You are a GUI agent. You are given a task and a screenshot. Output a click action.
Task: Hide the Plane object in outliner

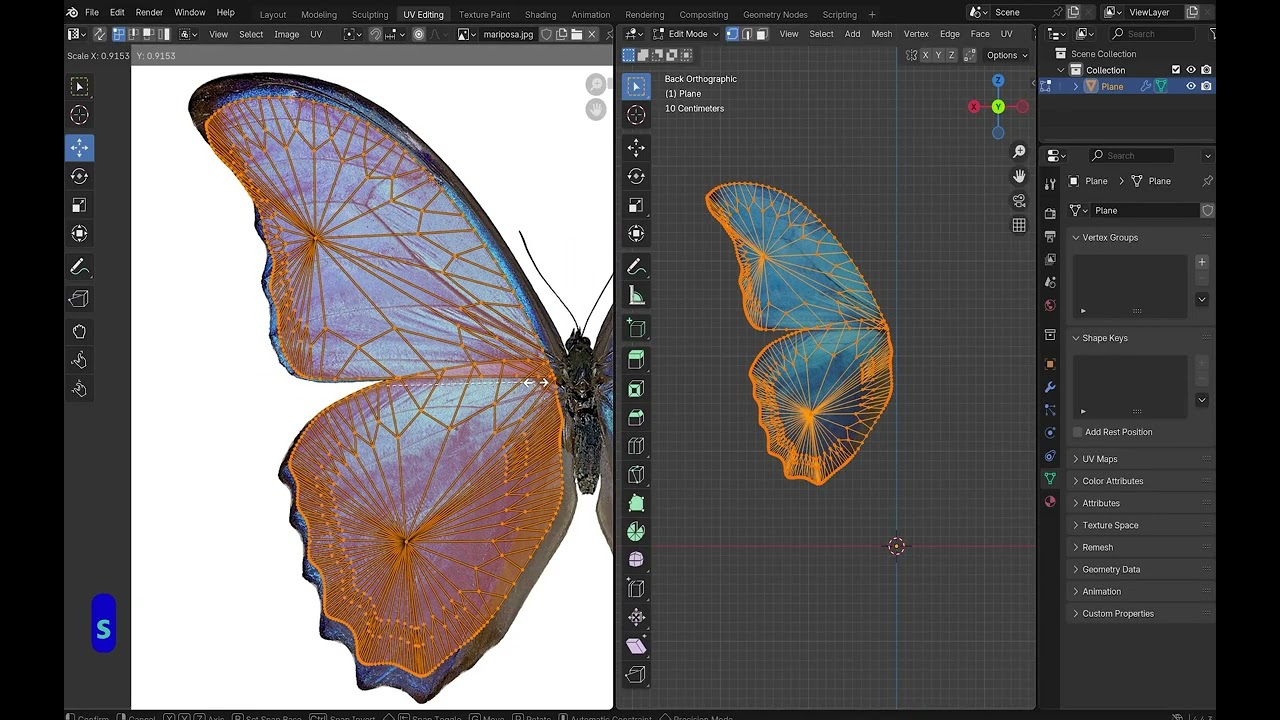click(1191, 86)
